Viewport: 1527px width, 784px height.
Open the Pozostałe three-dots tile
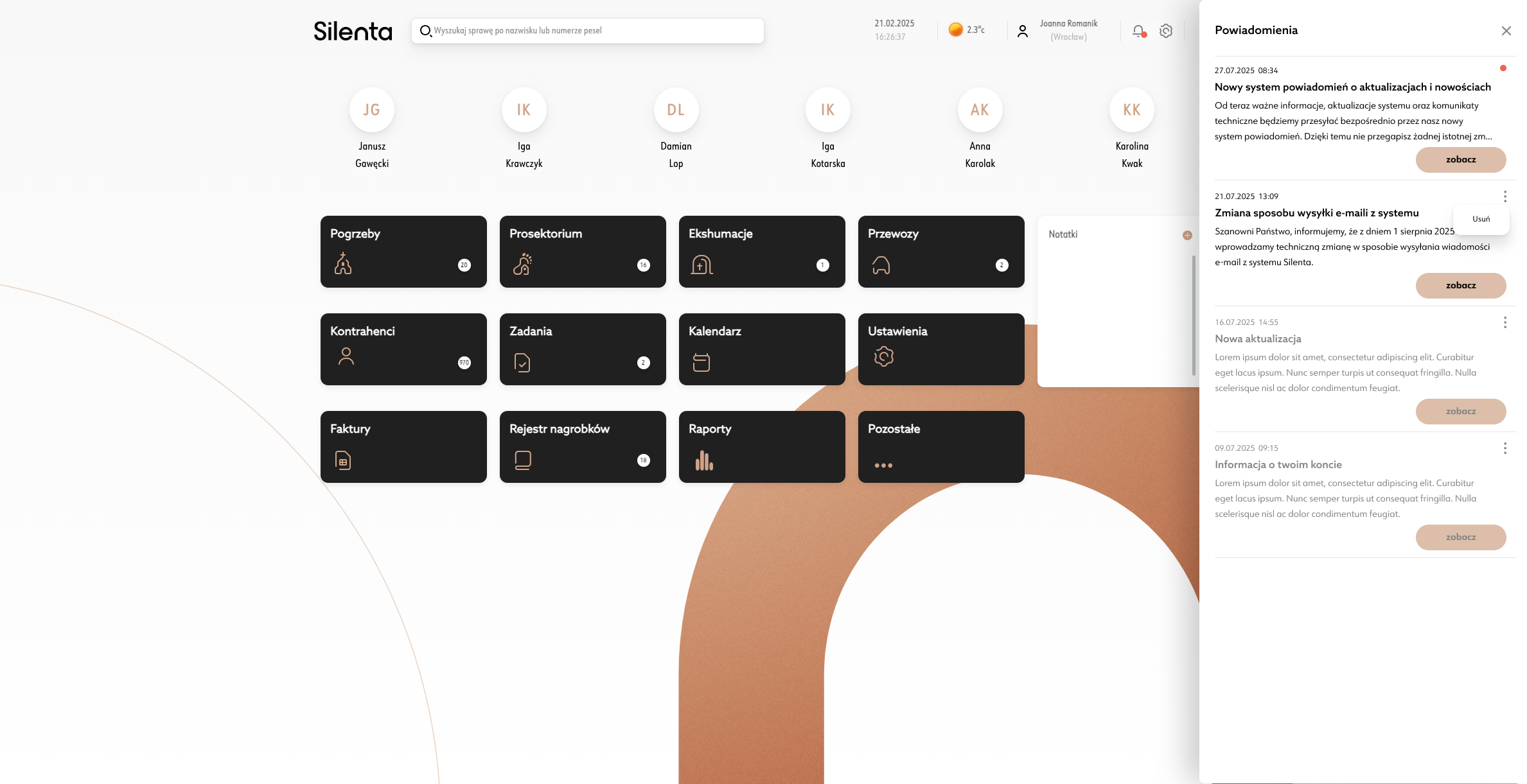pos(941,447)
